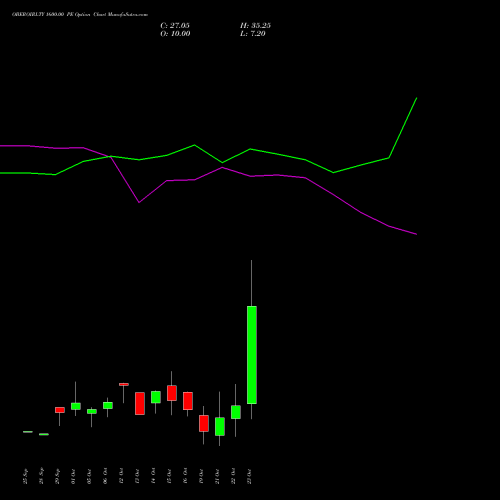
Task: Select the tall green candle for 23 Oct
Action: tap(252, 355)
